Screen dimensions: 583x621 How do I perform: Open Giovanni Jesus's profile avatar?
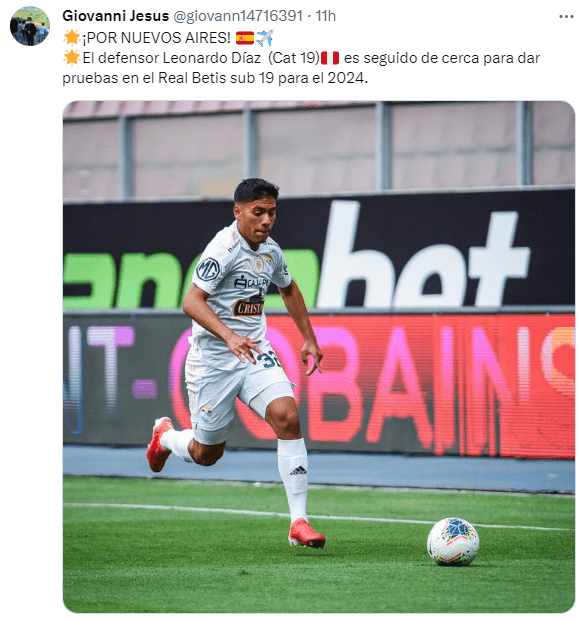click(x=30, y=26)
